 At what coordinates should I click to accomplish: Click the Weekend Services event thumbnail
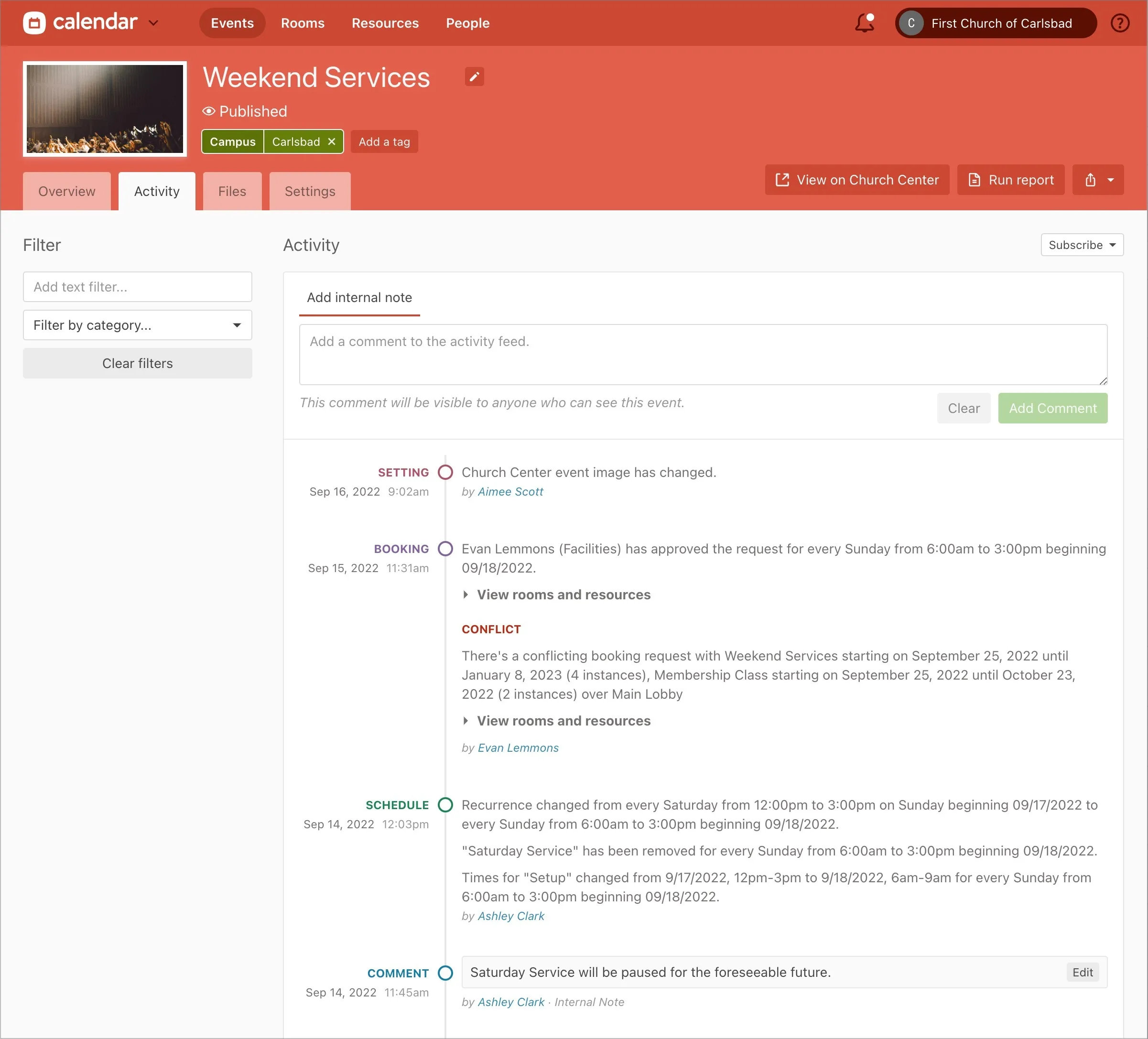click(105, 109)
